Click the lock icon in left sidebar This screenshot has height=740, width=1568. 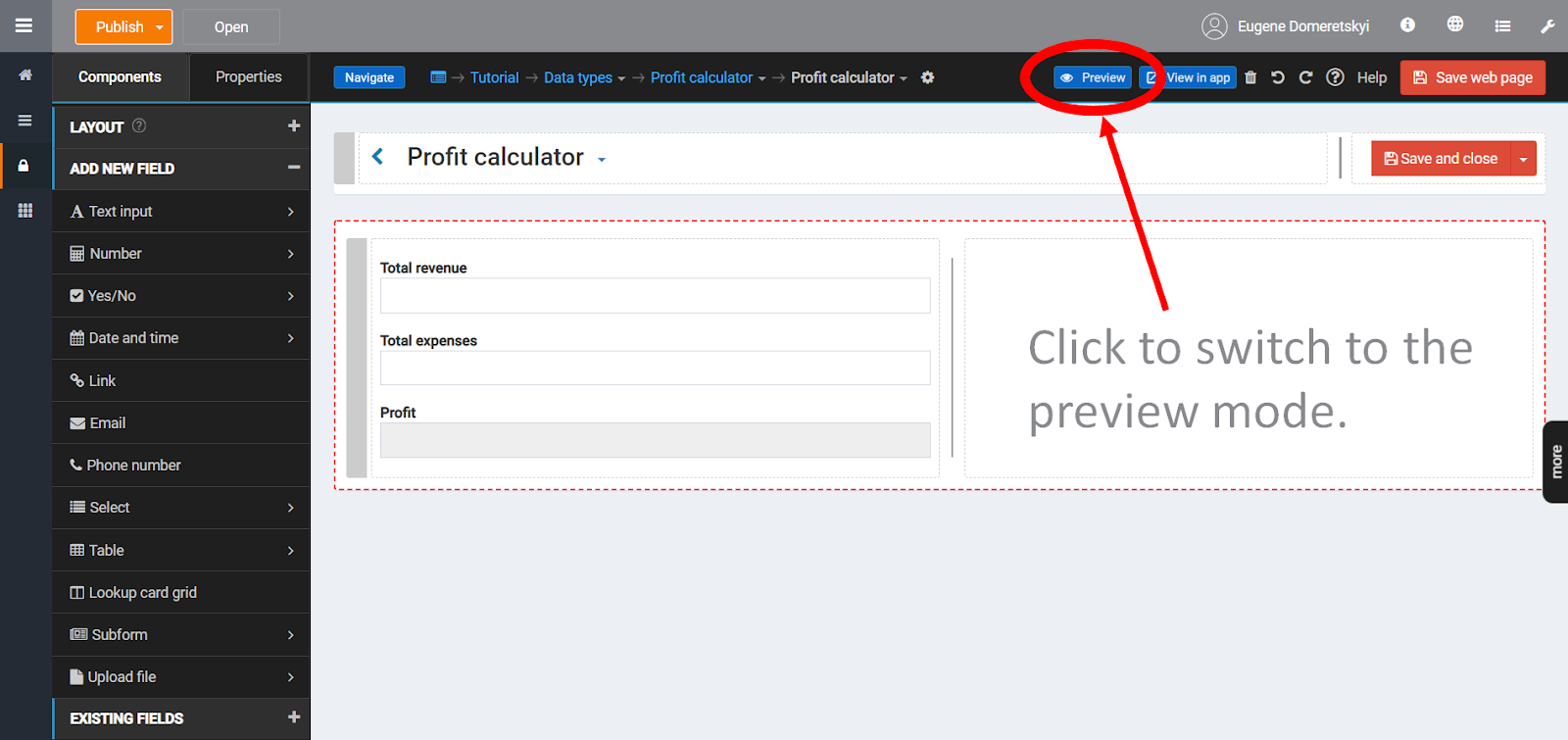[x=24, y=166]
